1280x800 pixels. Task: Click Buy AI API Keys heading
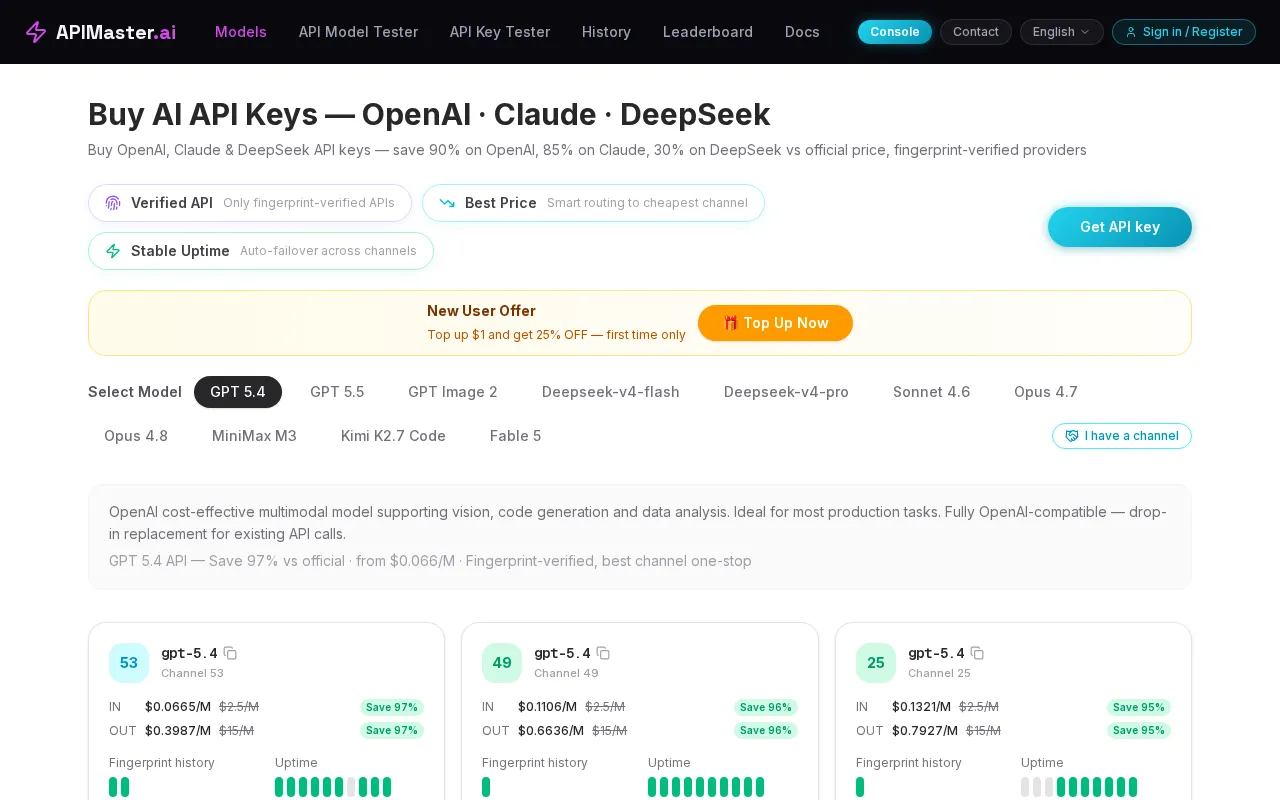(429, 114)
